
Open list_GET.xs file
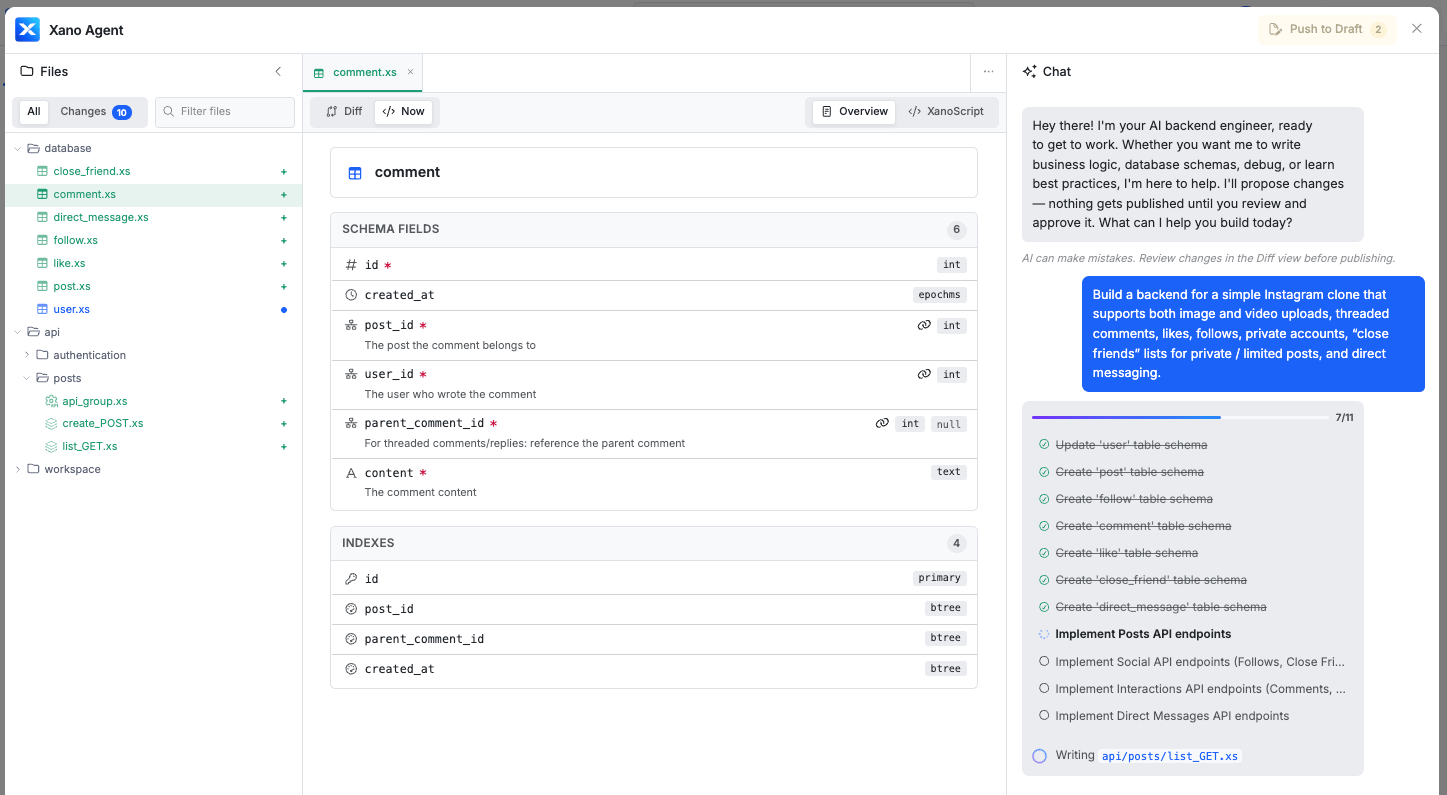point(90,447)
